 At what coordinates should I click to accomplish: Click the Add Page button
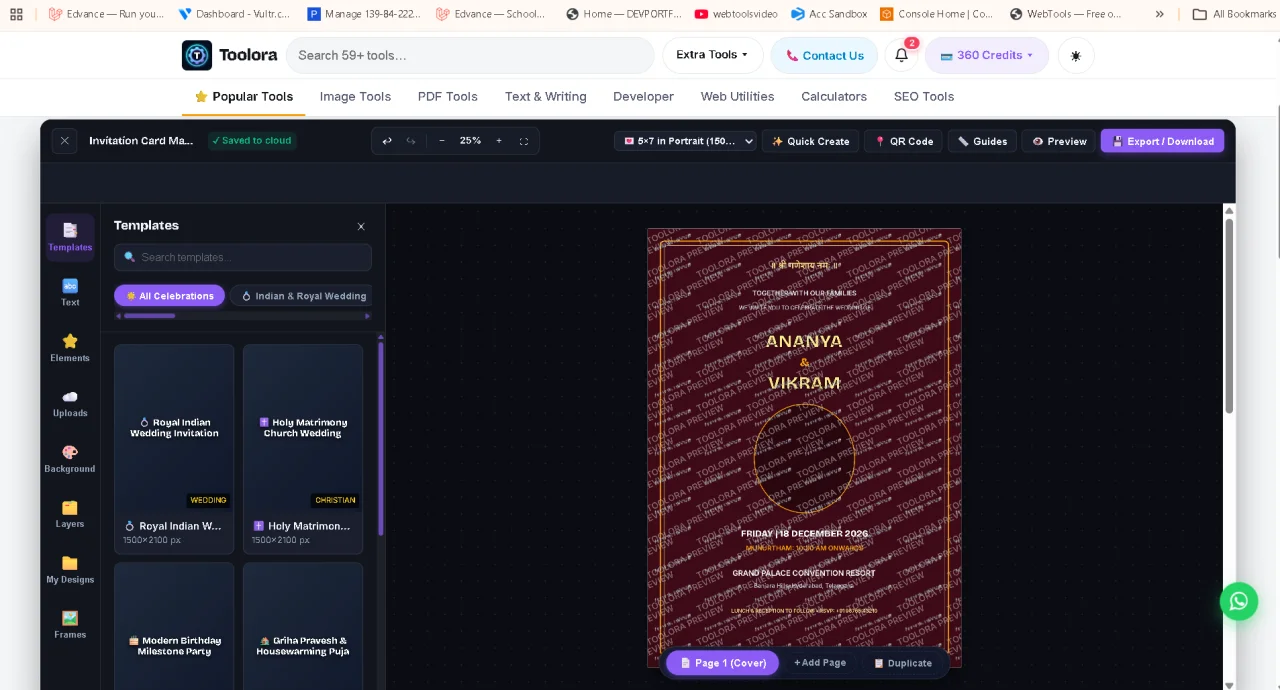pos(820,663)
